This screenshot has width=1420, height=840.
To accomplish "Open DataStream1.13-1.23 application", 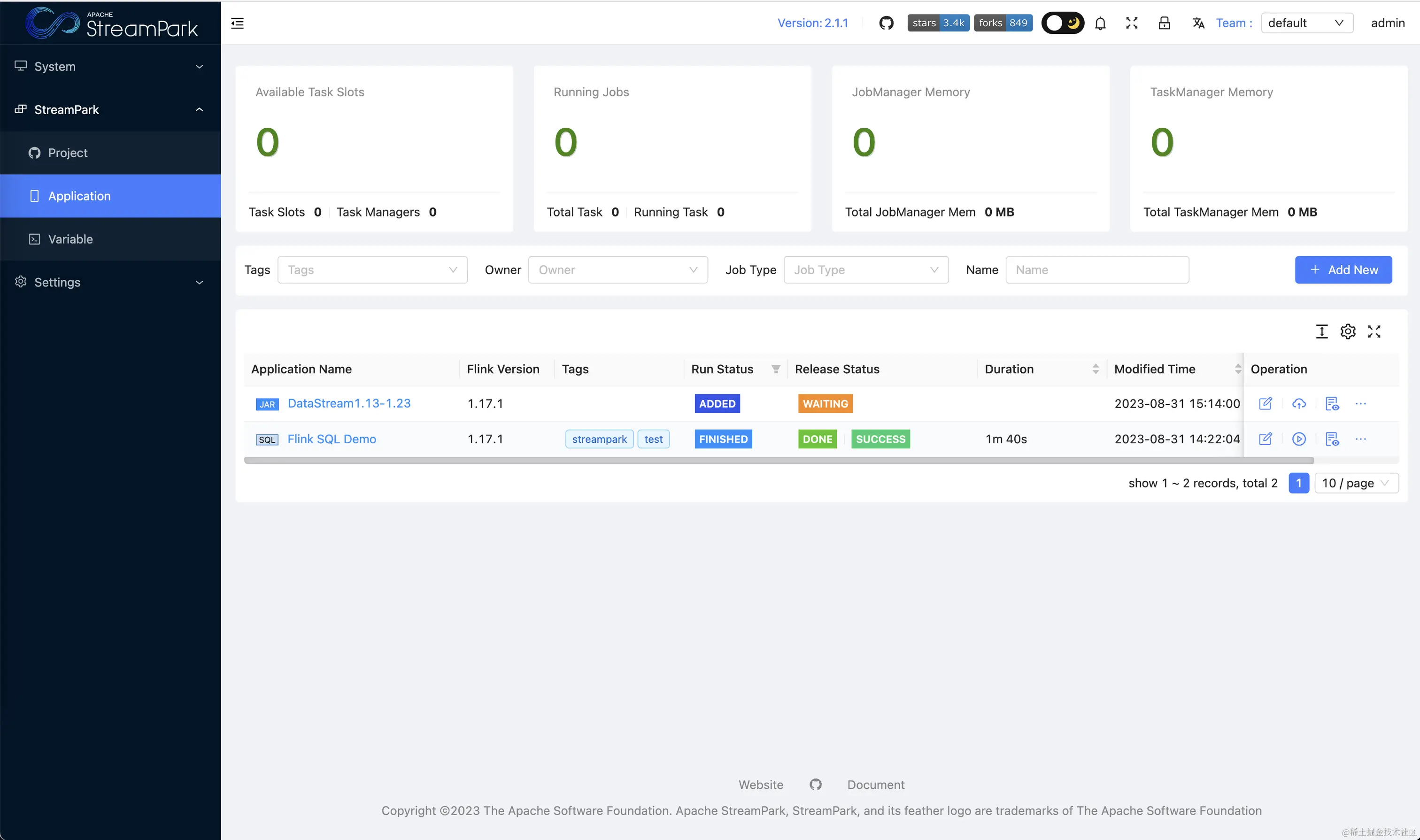I will coord(348,404).
